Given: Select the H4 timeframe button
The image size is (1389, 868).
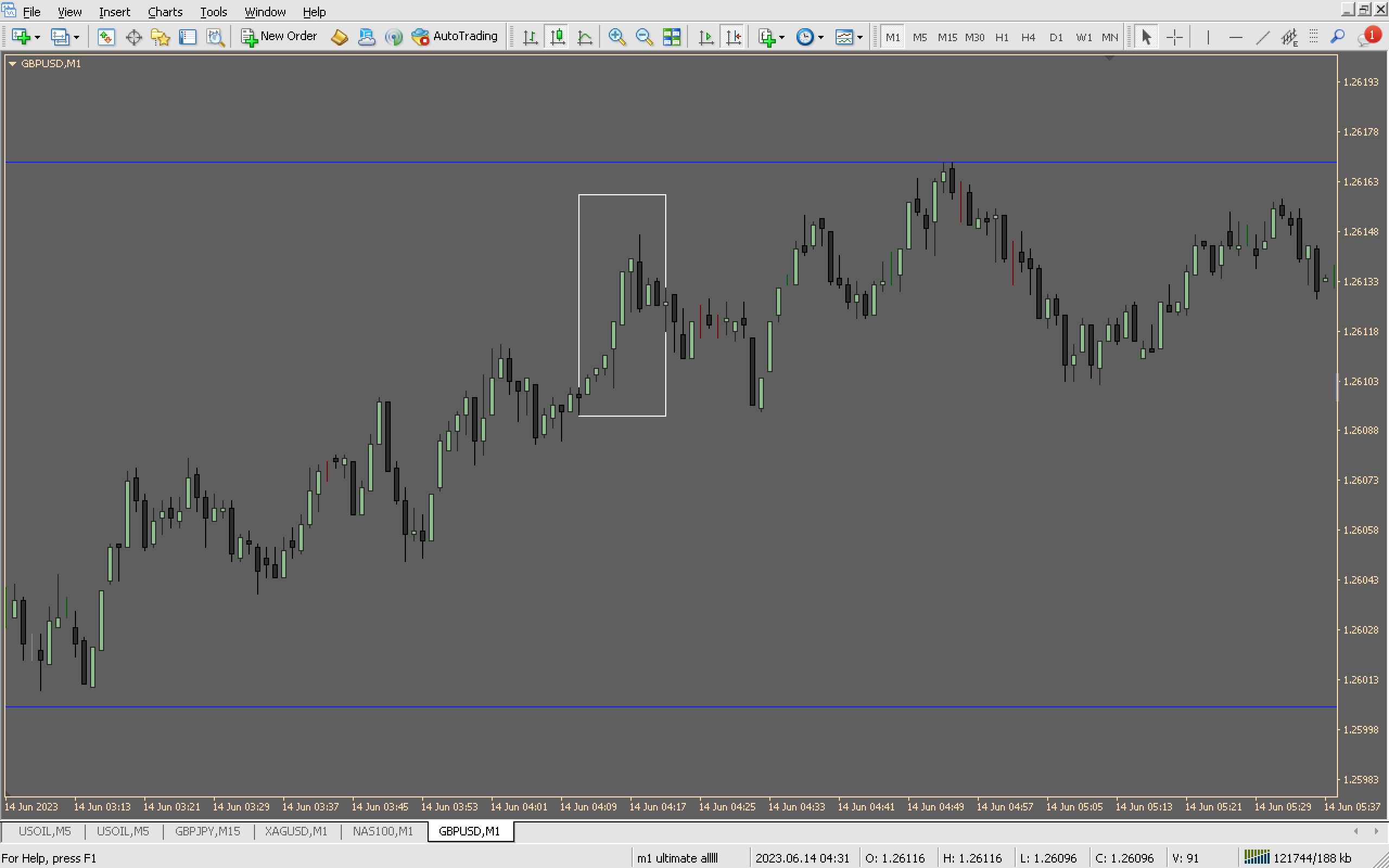Looking at the screenshot, I should coord(1028,37).
